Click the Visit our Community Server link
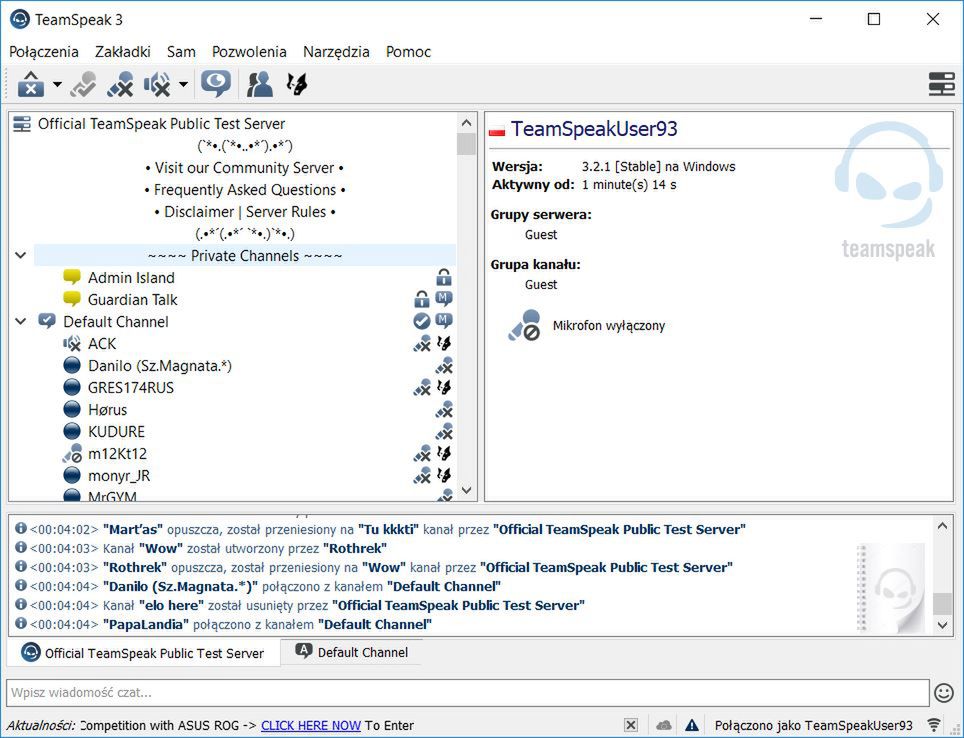The height and width of the screenshot is (738, 964). 244,168
